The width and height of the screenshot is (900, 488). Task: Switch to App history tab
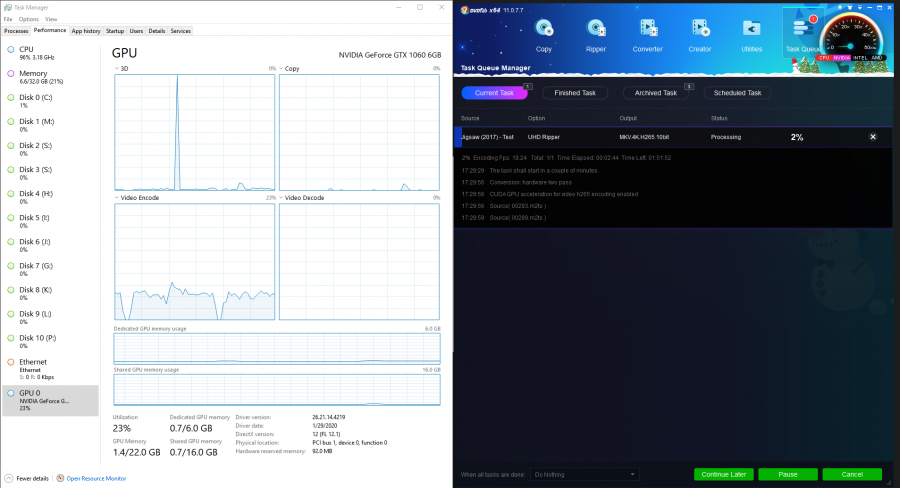click(x=86, y=31)
